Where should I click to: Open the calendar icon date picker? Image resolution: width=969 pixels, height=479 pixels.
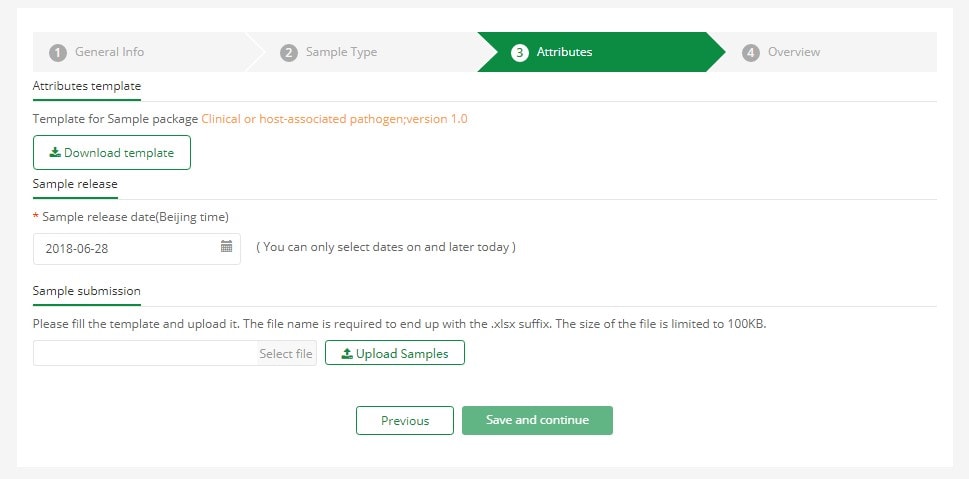(227, 247)
